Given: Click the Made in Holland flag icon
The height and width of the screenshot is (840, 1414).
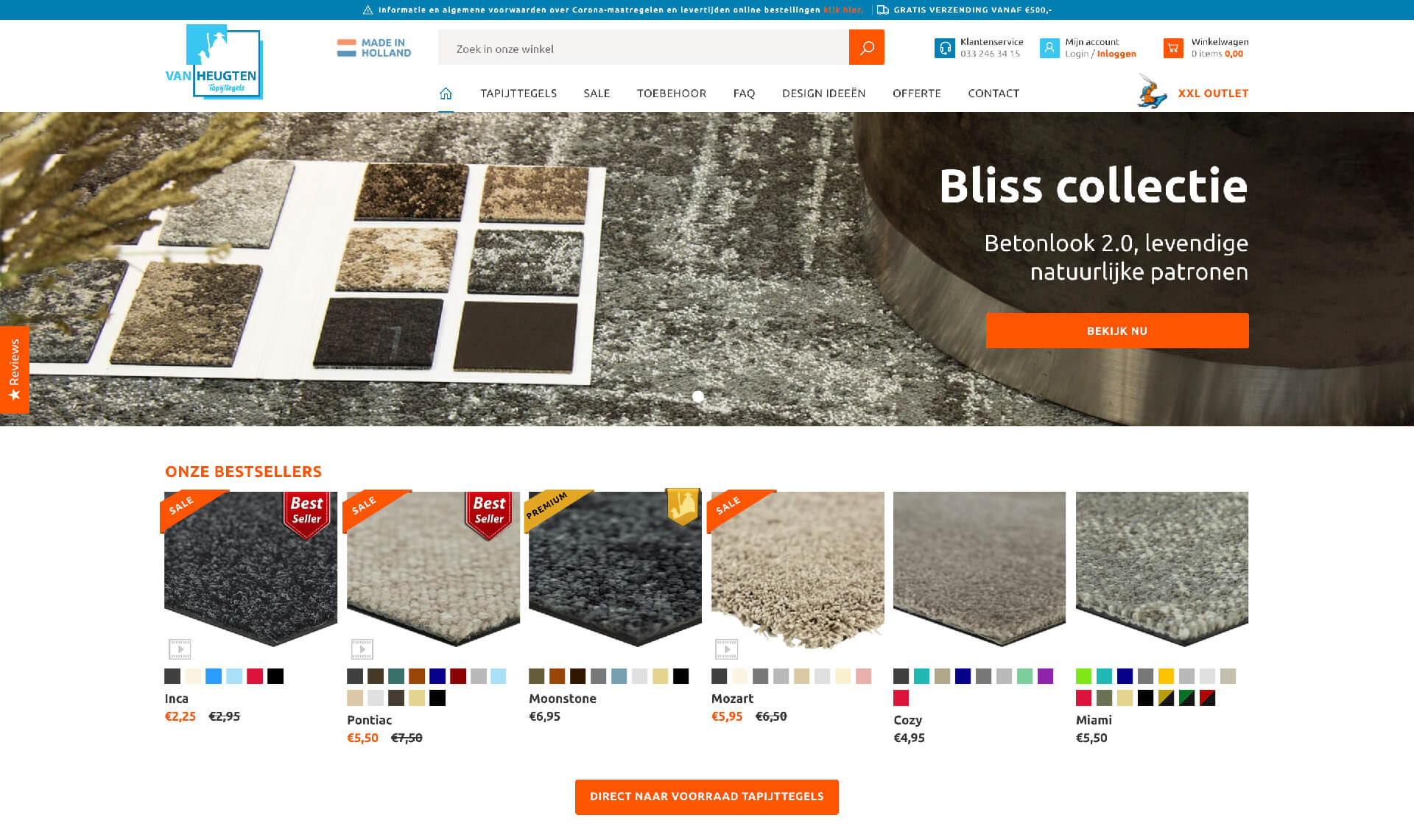Looking at the screenshot, I should tap(347, 47).
